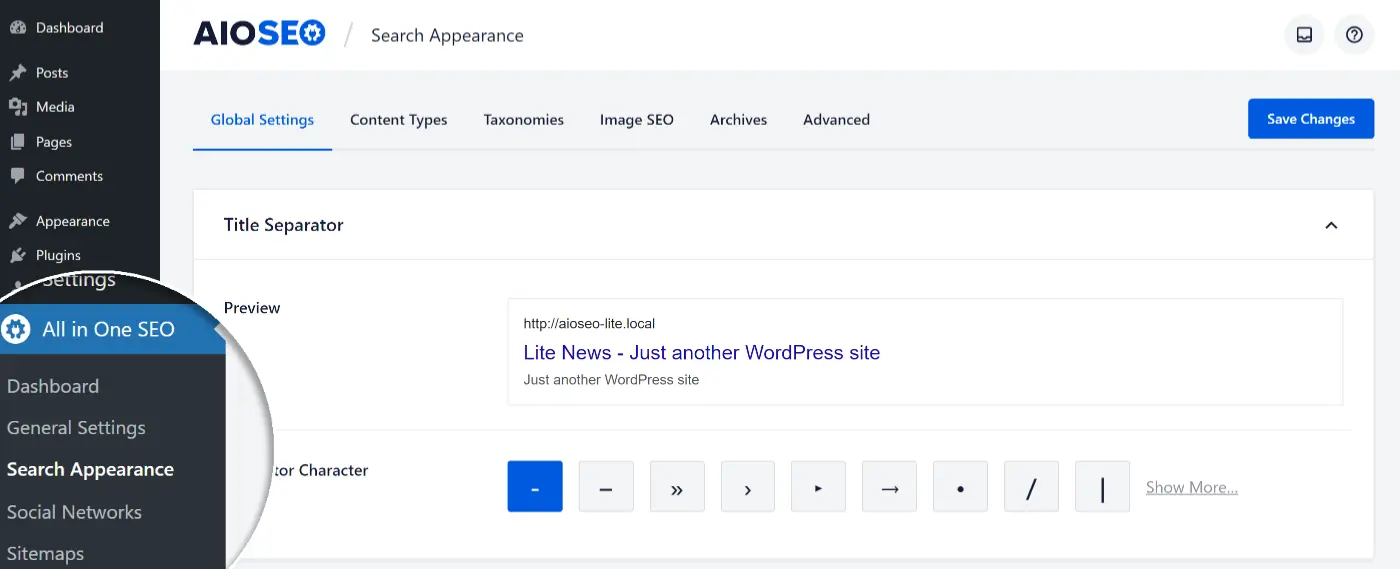The height and width of the screenshot is (569, 1400).
Task: Click the Plugins plug icon
Action: [17, 255]
